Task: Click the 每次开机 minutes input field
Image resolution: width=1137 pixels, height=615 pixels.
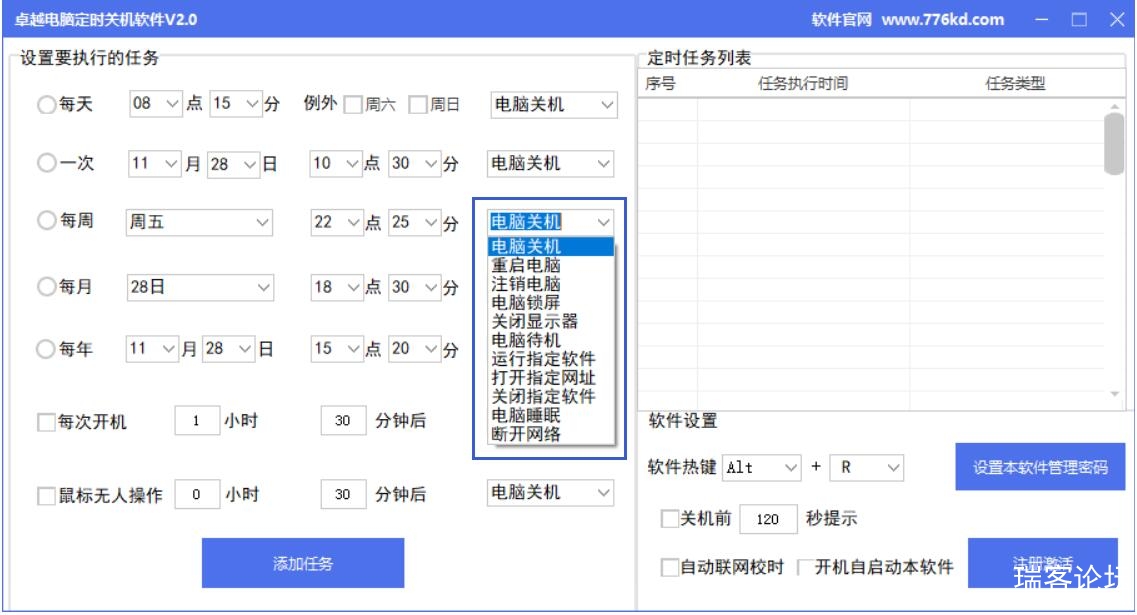Action: click(343, 421)
